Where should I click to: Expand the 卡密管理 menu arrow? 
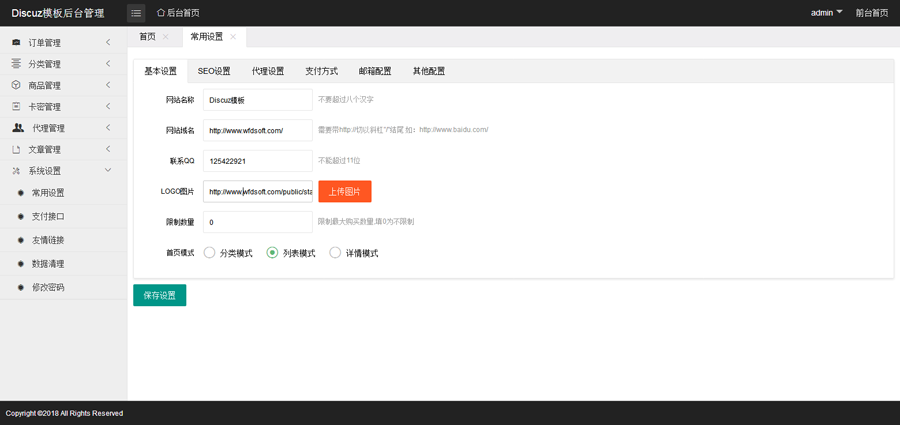(108, 106)
